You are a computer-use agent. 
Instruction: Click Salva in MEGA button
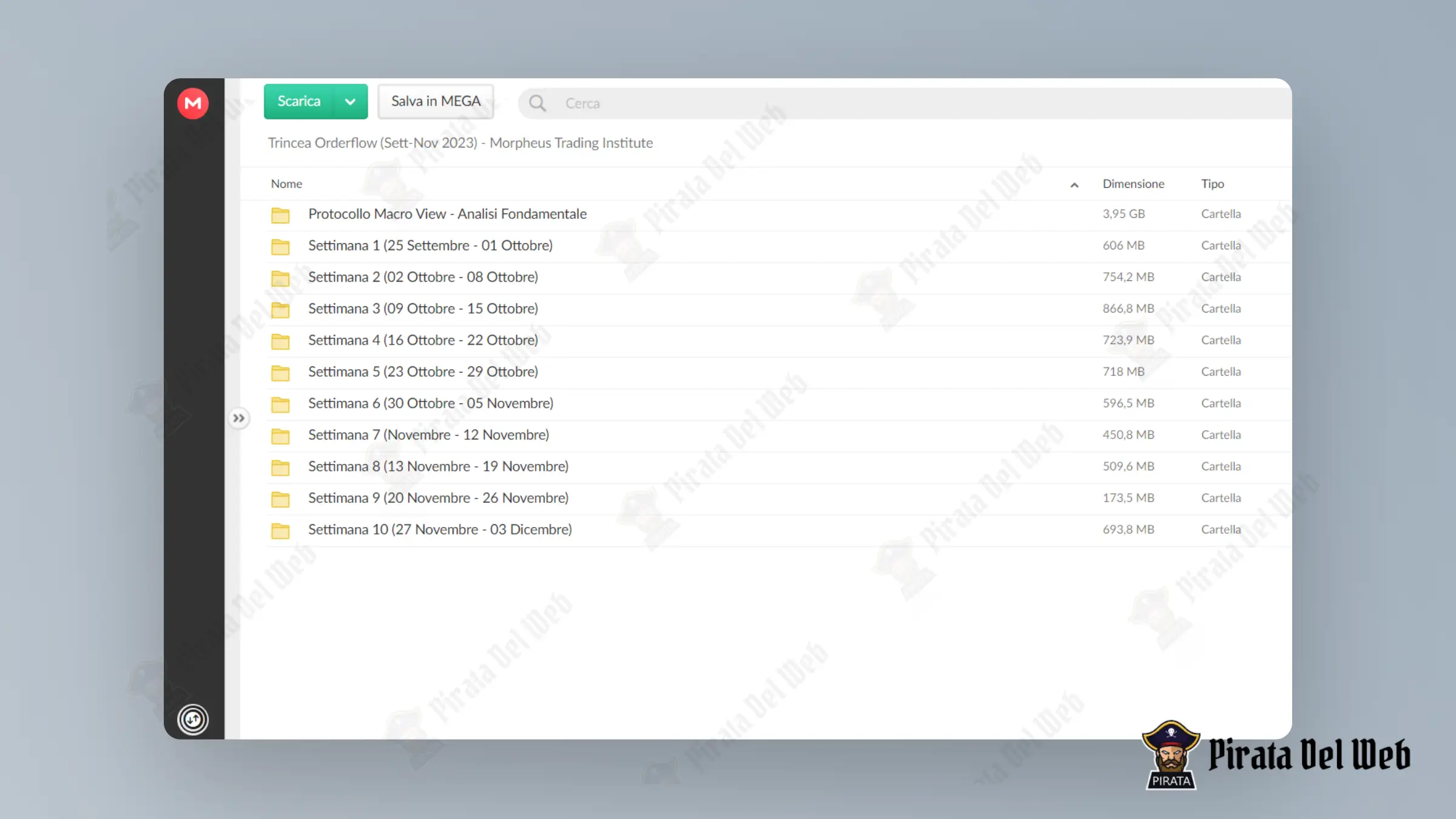436,101
